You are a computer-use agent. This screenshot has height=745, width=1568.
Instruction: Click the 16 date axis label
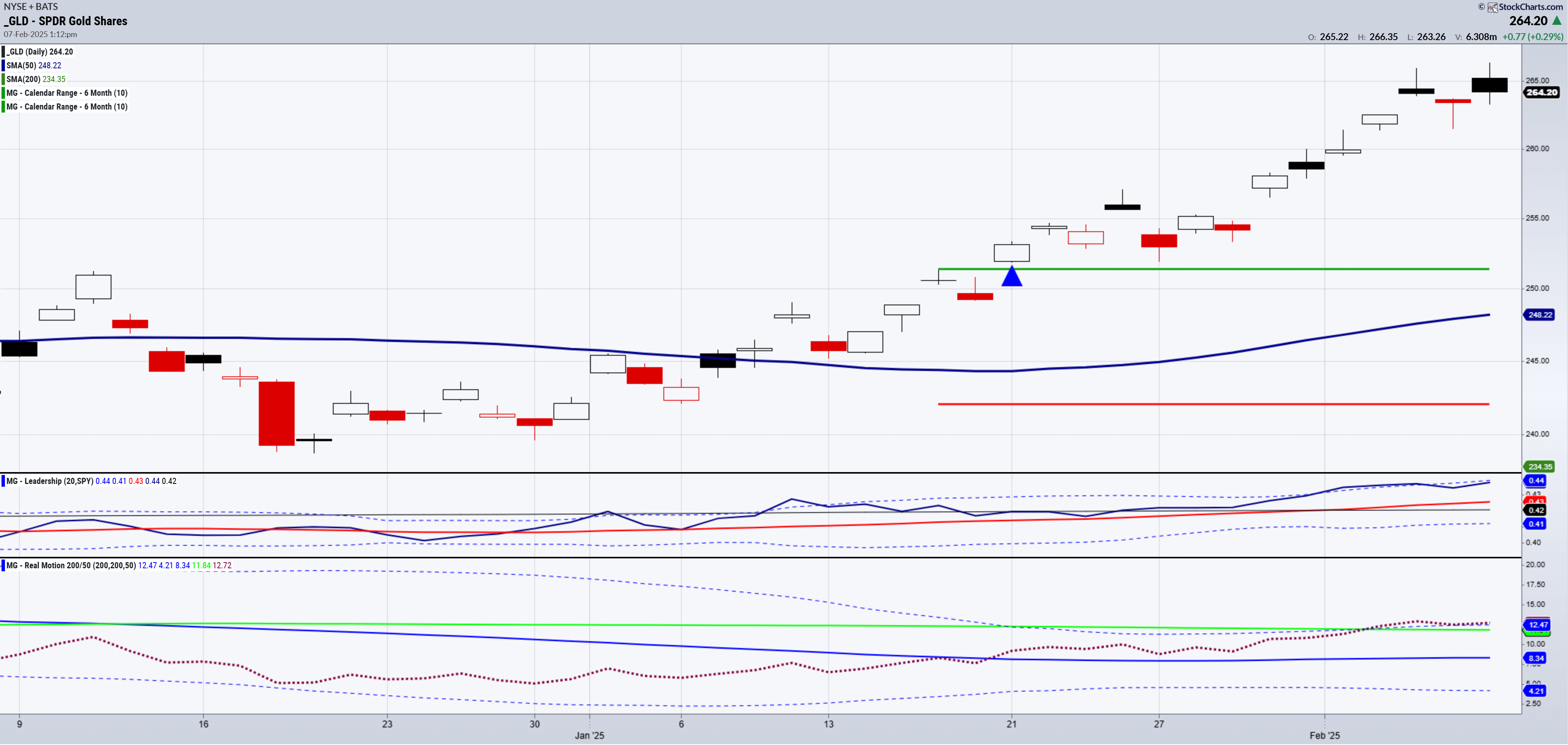click(203, 724)
